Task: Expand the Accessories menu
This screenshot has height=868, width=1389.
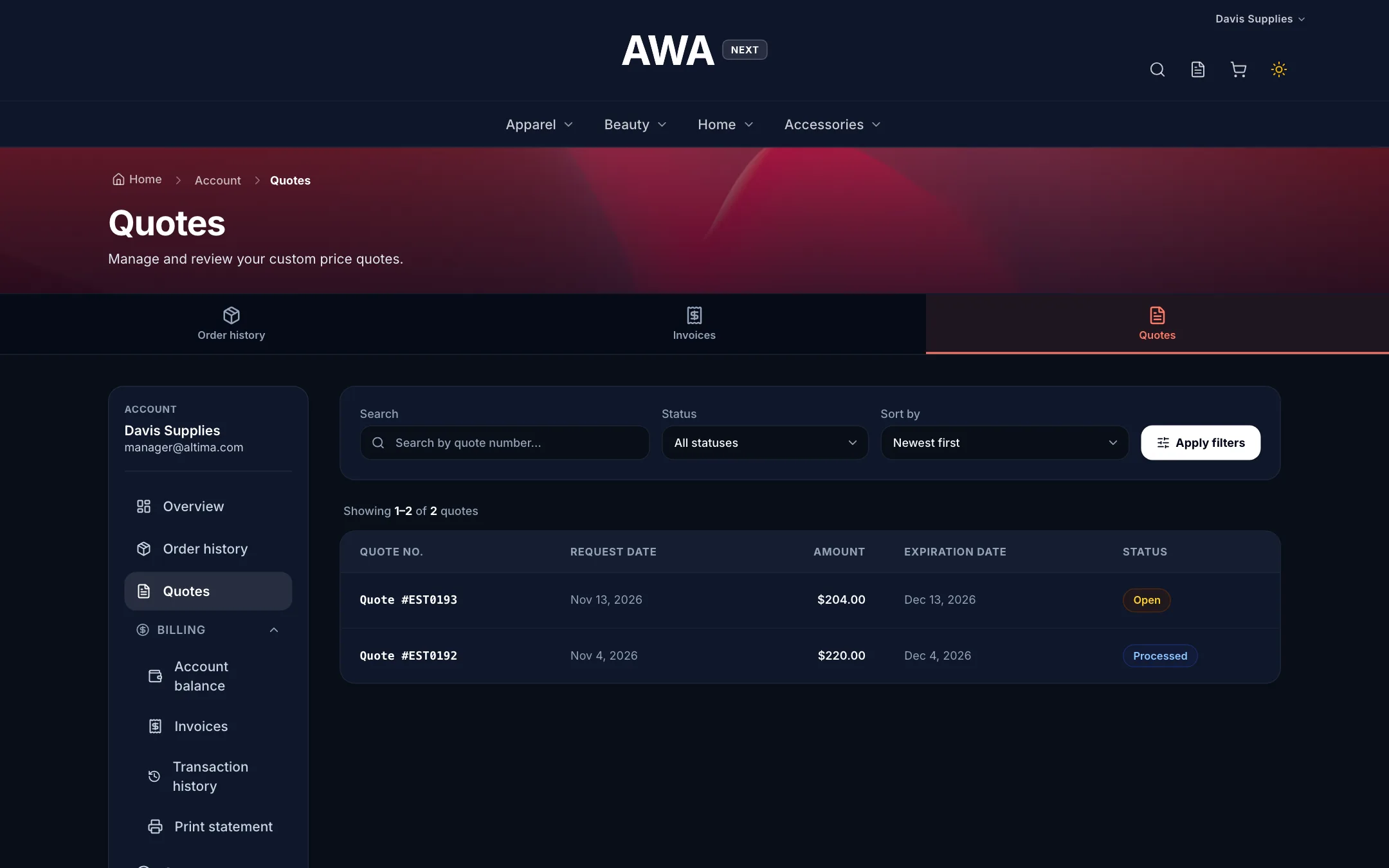Action: coord(832,125)
